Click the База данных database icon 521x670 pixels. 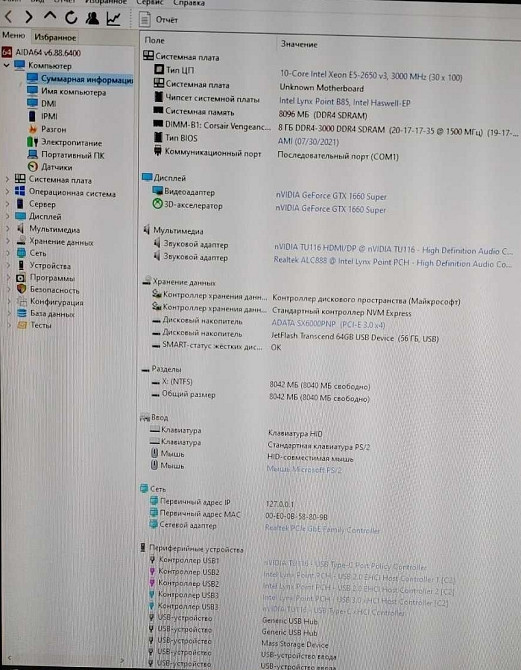click(21, 313)
